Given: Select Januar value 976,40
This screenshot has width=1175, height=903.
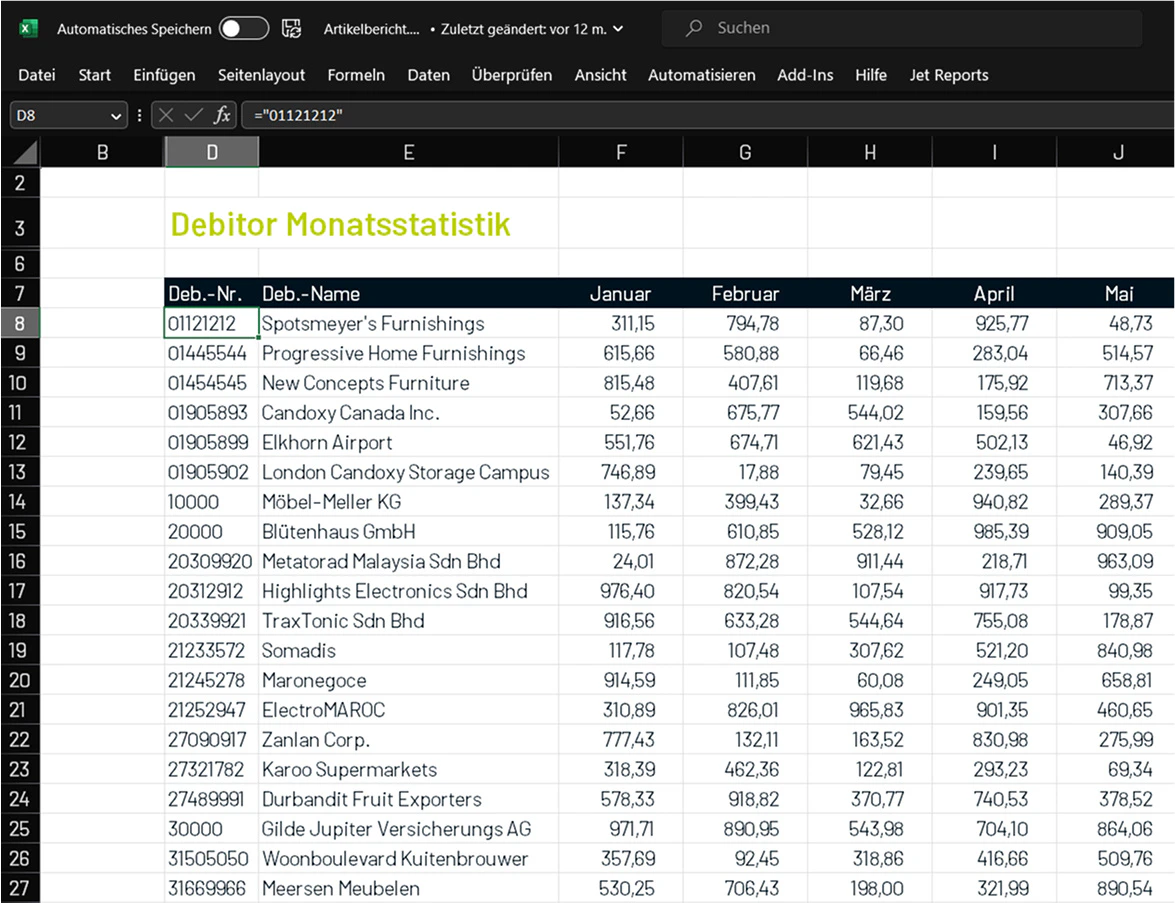Looking at the screenshot, I should tap(620, 591).
